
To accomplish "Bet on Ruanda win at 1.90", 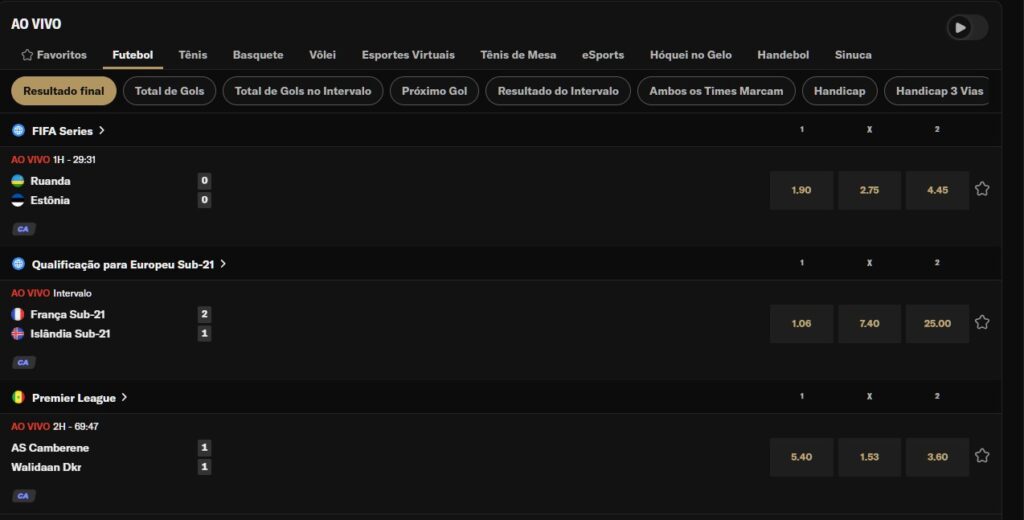I will coord(801,190).
